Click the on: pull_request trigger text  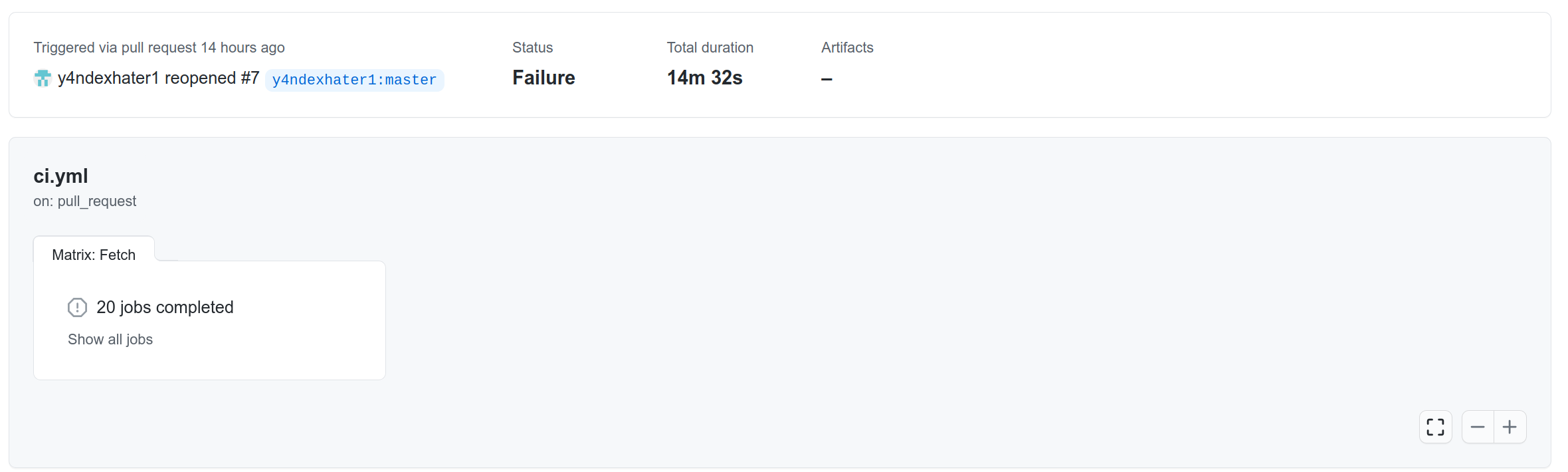[84, 201]
